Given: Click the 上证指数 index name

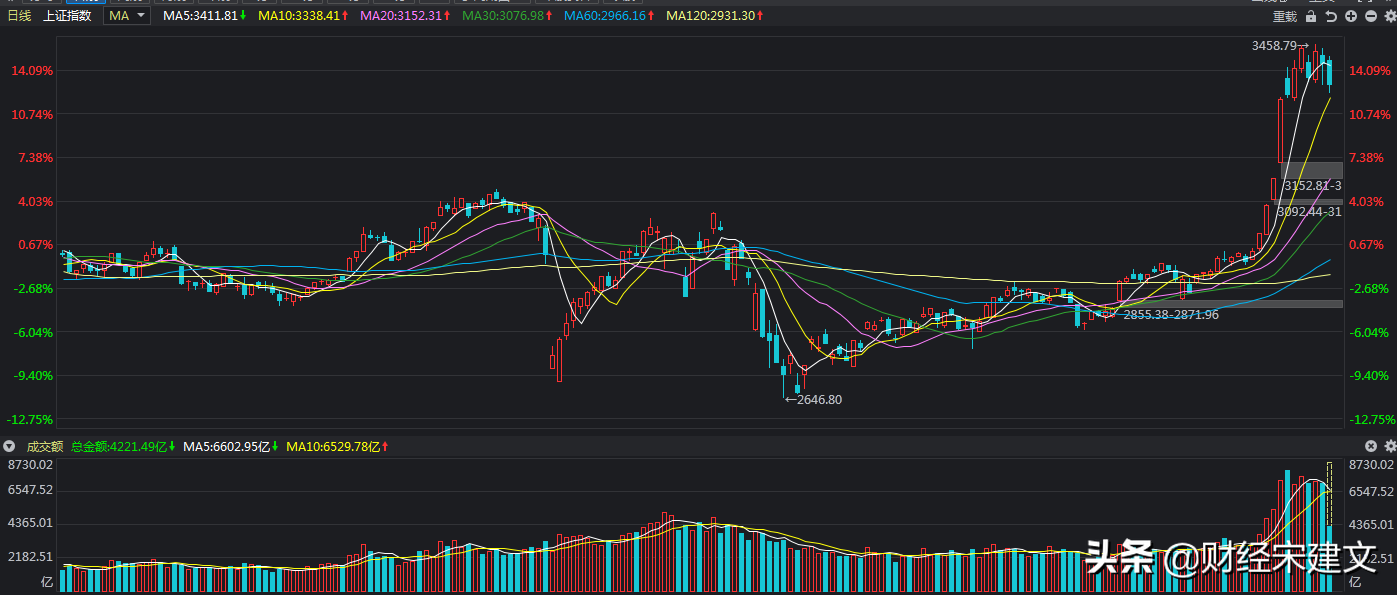Looking at the screenshot, I should click(x=68, y=16).
